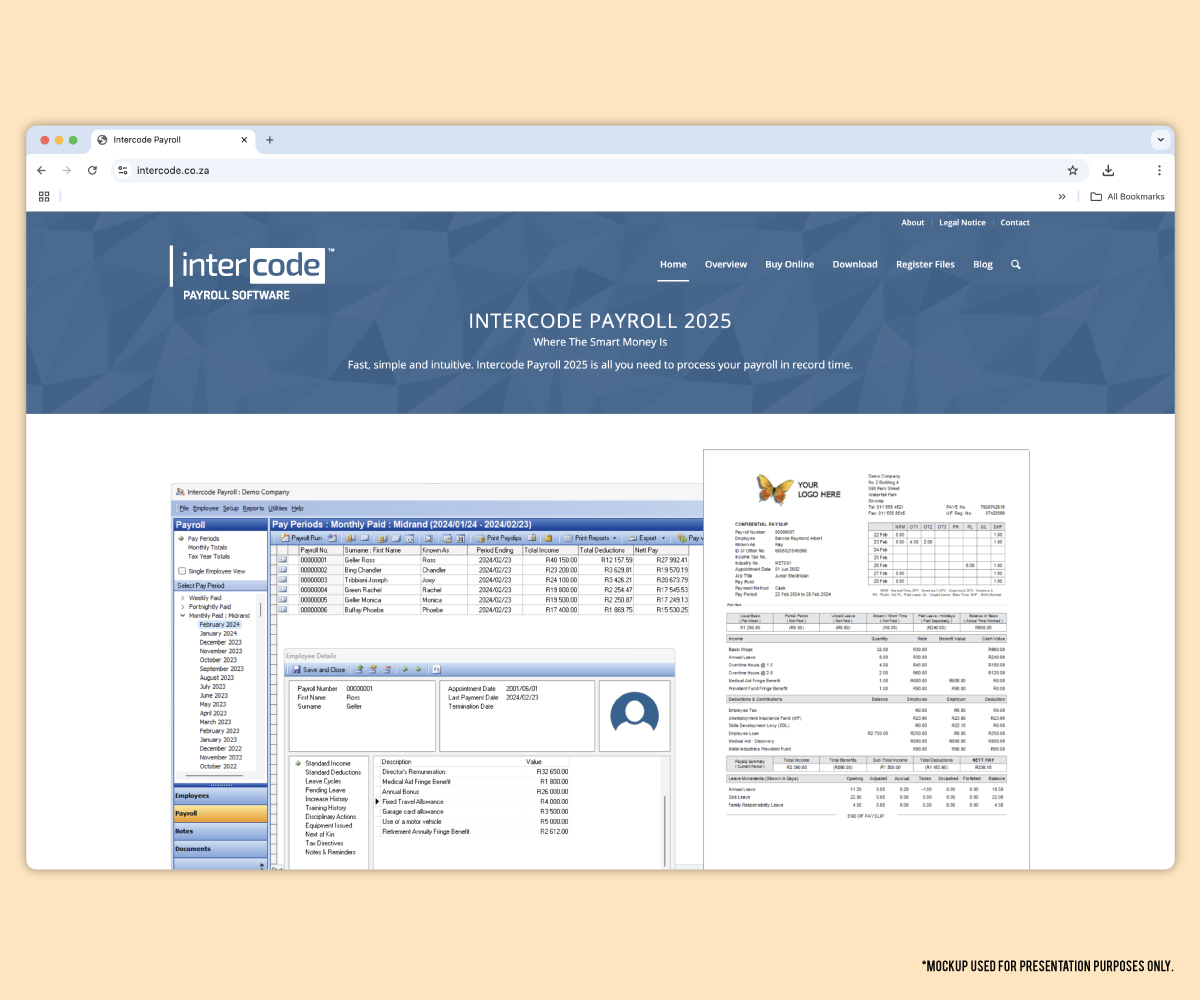This screenshot has width=1200, height=1000.
Task: Click the butterfly logo on the payslip
Action: tap(775, 489)
